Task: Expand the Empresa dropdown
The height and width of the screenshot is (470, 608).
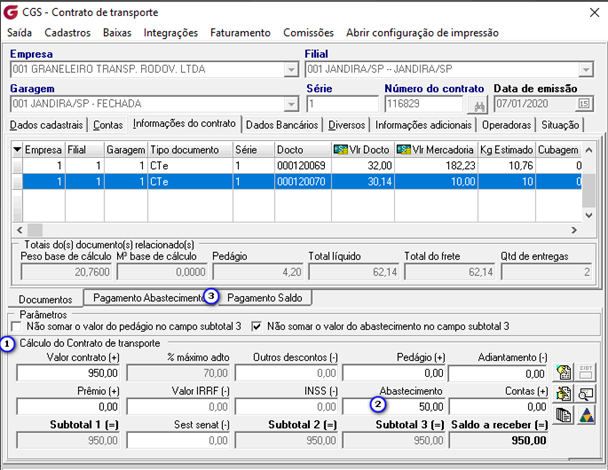Action: pos(290,70)
